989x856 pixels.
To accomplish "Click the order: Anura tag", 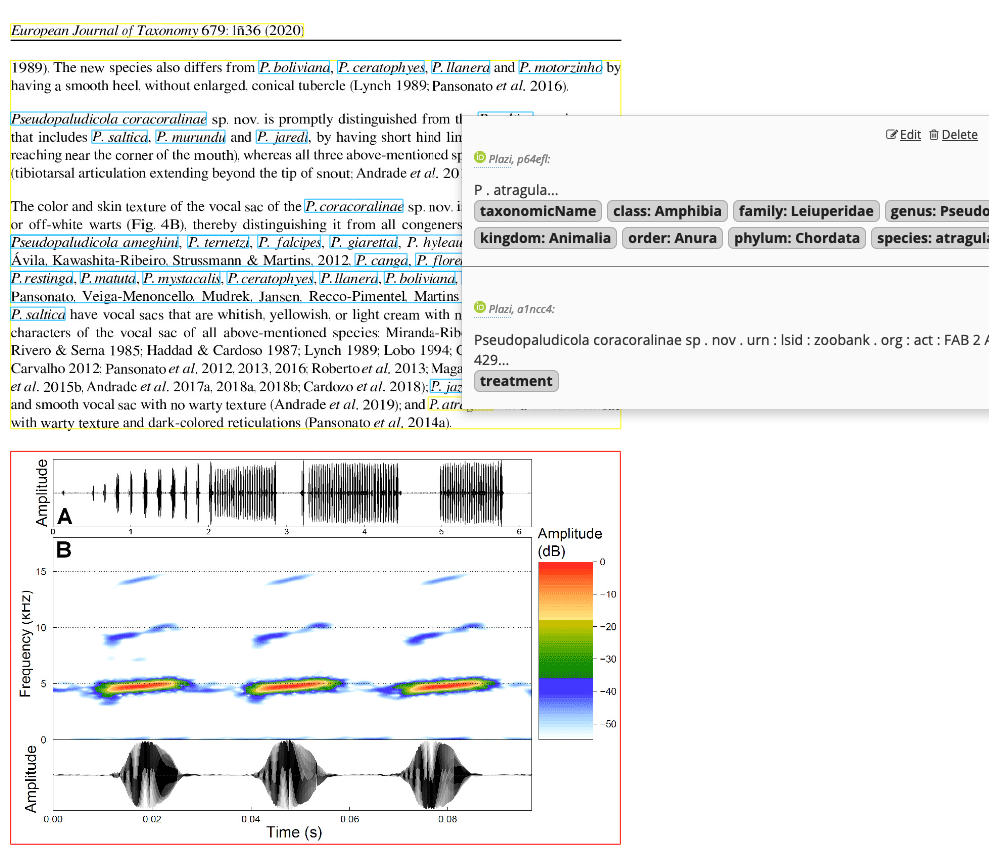I will point(671,238).
